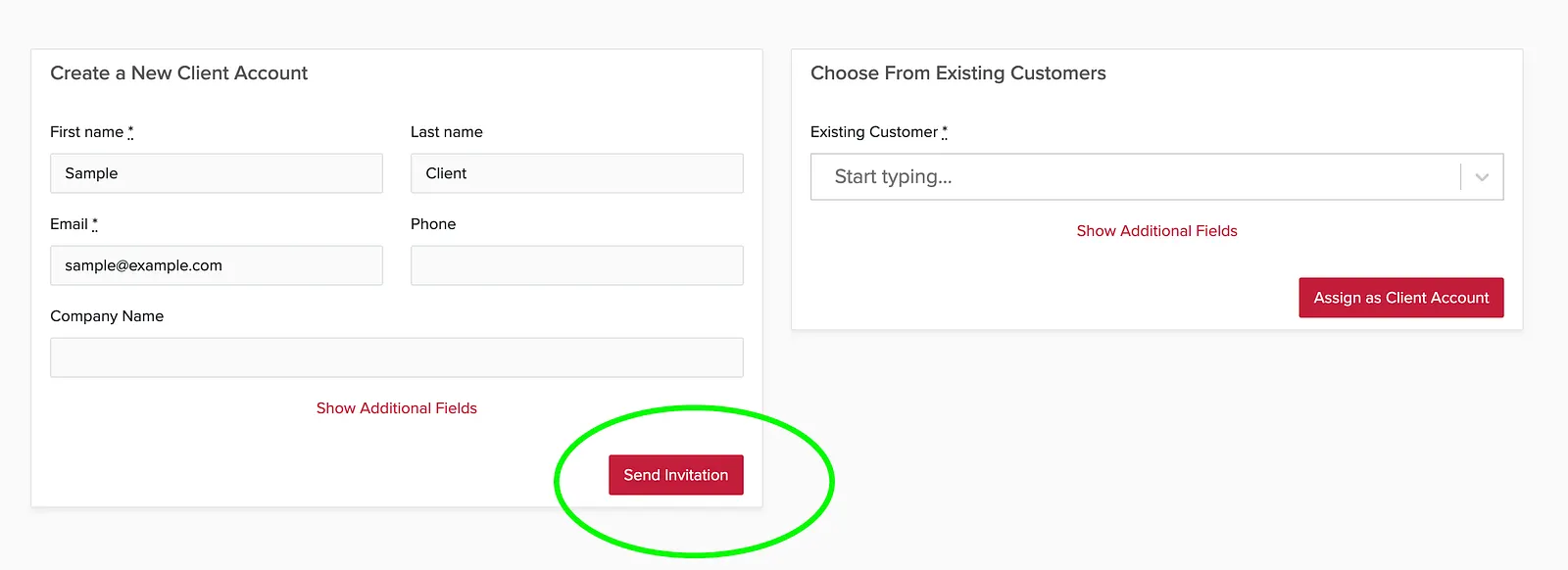Click the required asterisk beside Existing Customer
The height and width of the screenshot is (570, 1568).
click(x=945, y=131)
